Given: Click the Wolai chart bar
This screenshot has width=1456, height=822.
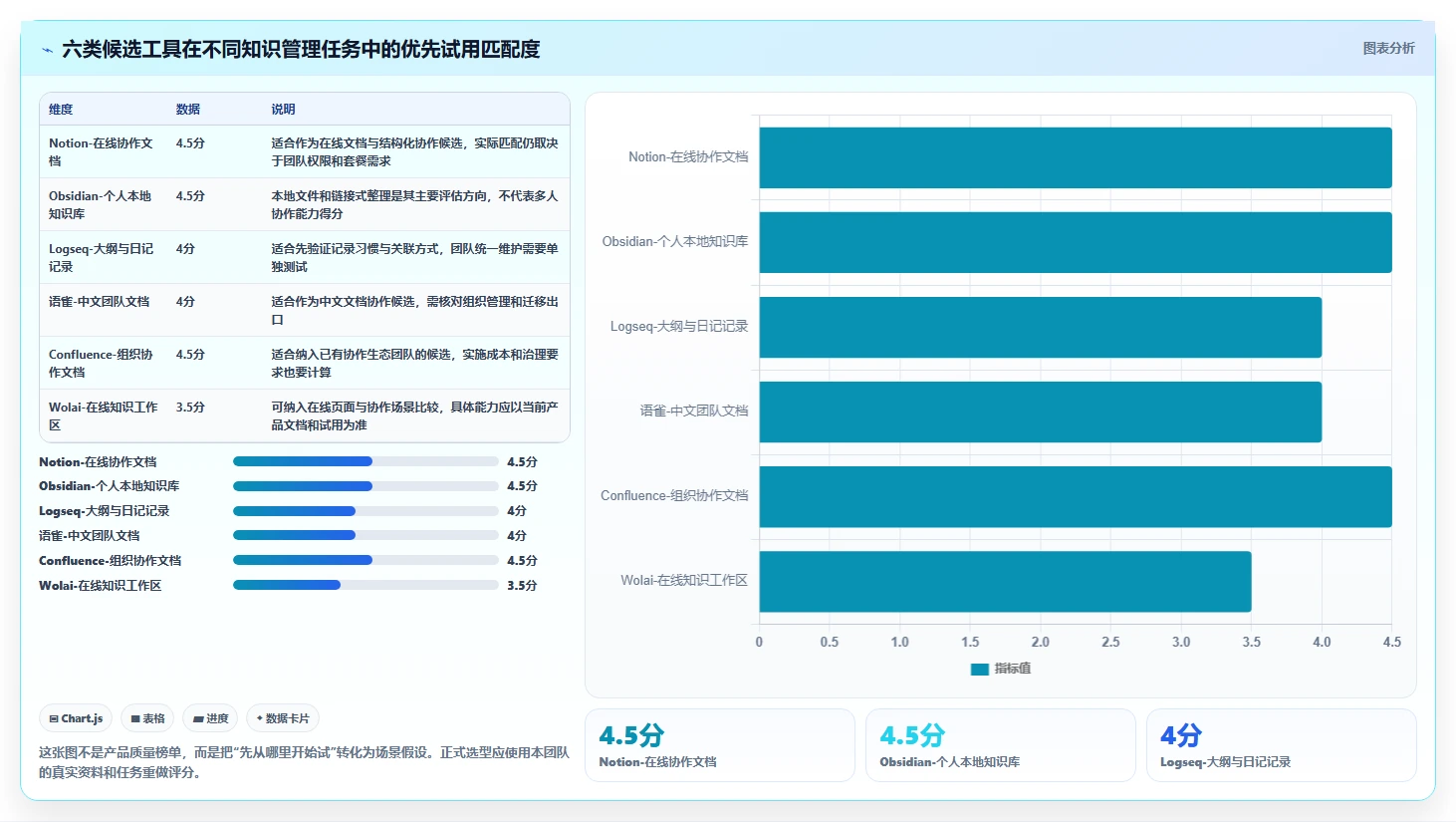Looking at the screenshot, I should click(1005, 581).
